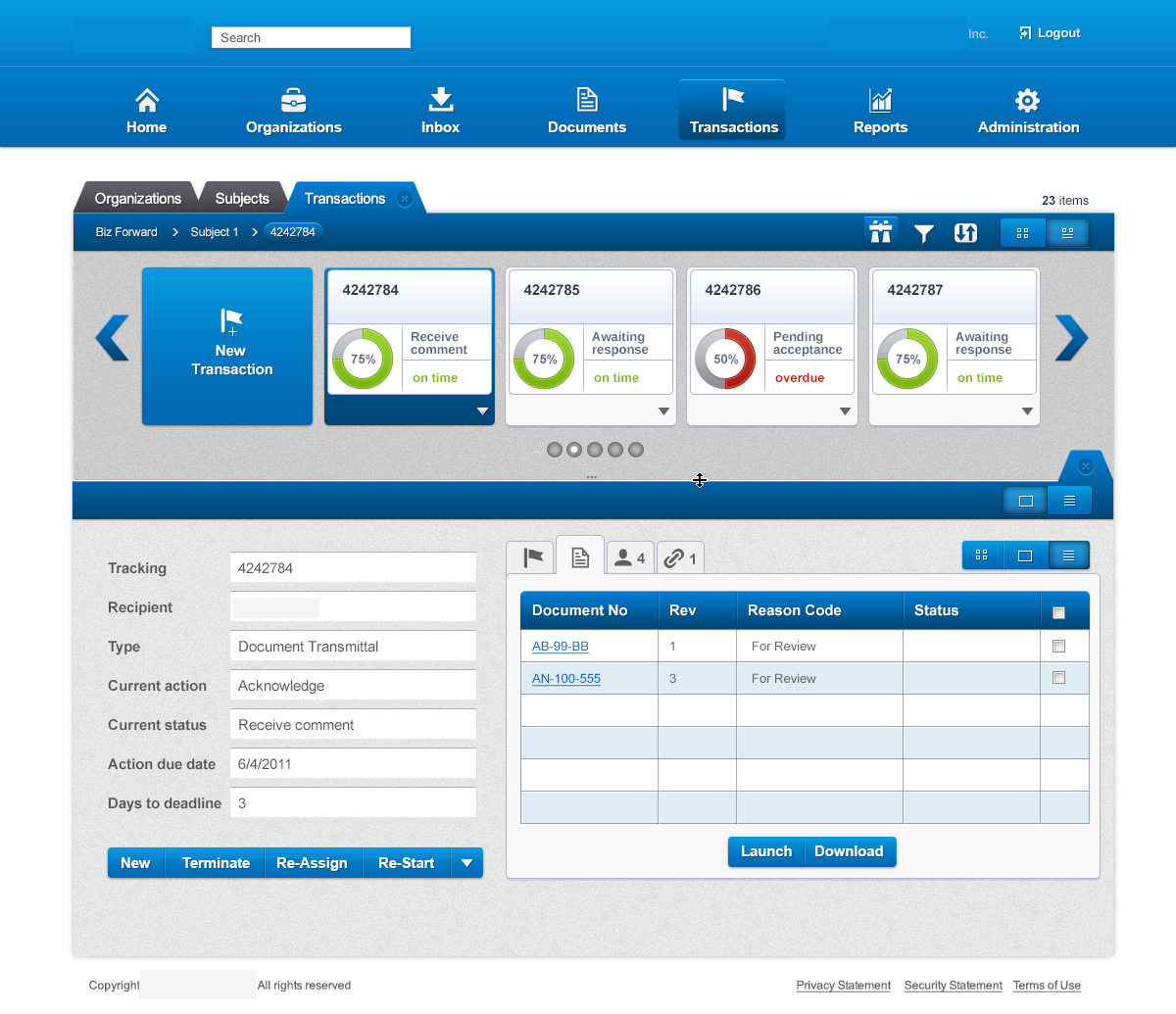Go to Inbox in the navigation bar
This screenshot has height=1014, width=1176.
(440, 111)
